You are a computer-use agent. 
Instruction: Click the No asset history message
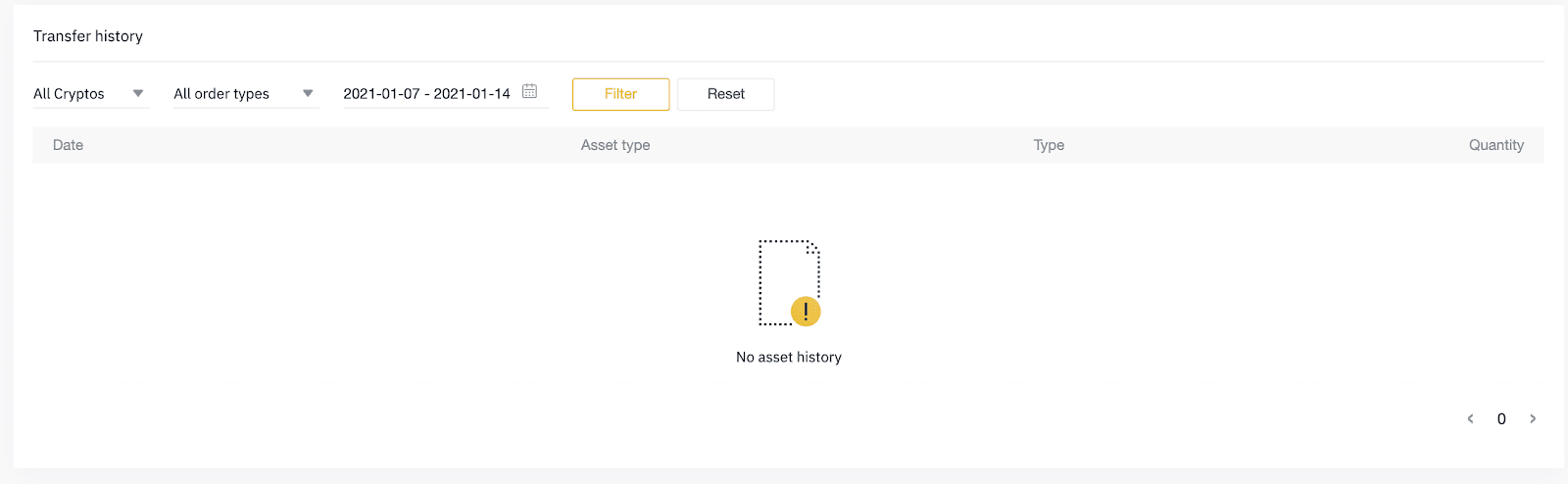(789, 357)
